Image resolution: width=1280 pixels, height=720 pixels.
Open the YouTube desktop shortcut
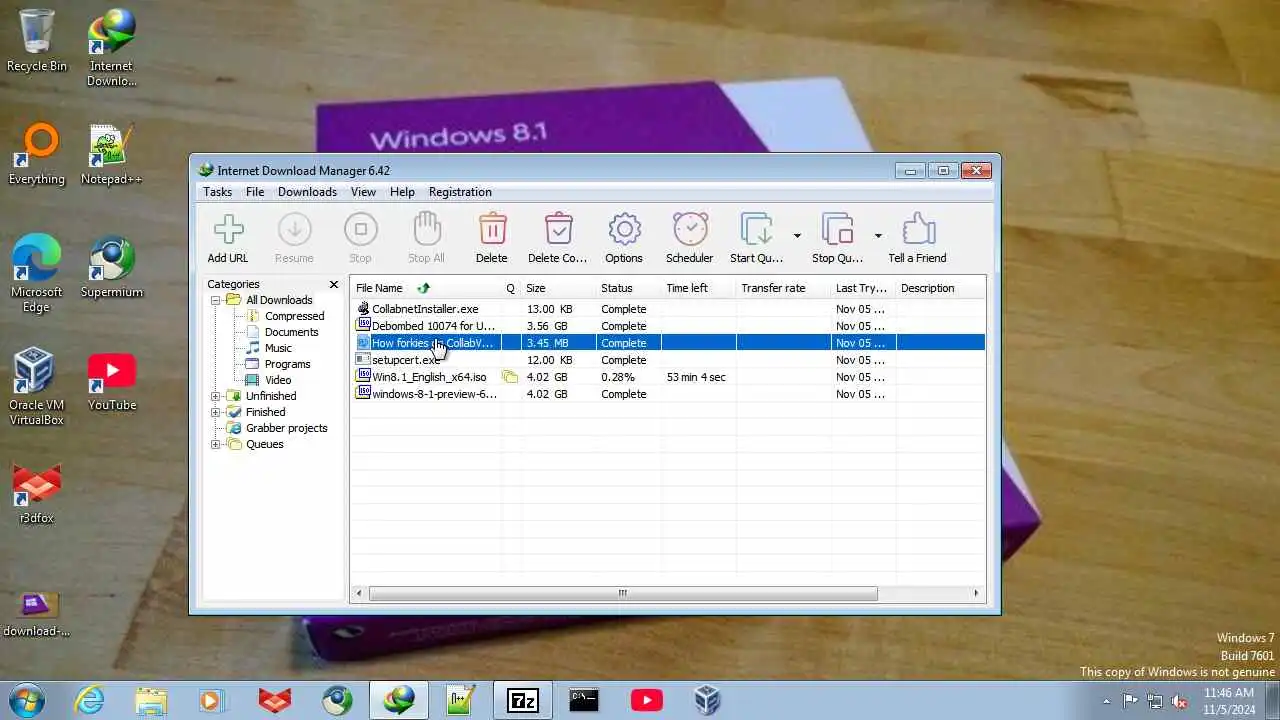(x=111, y=379)
